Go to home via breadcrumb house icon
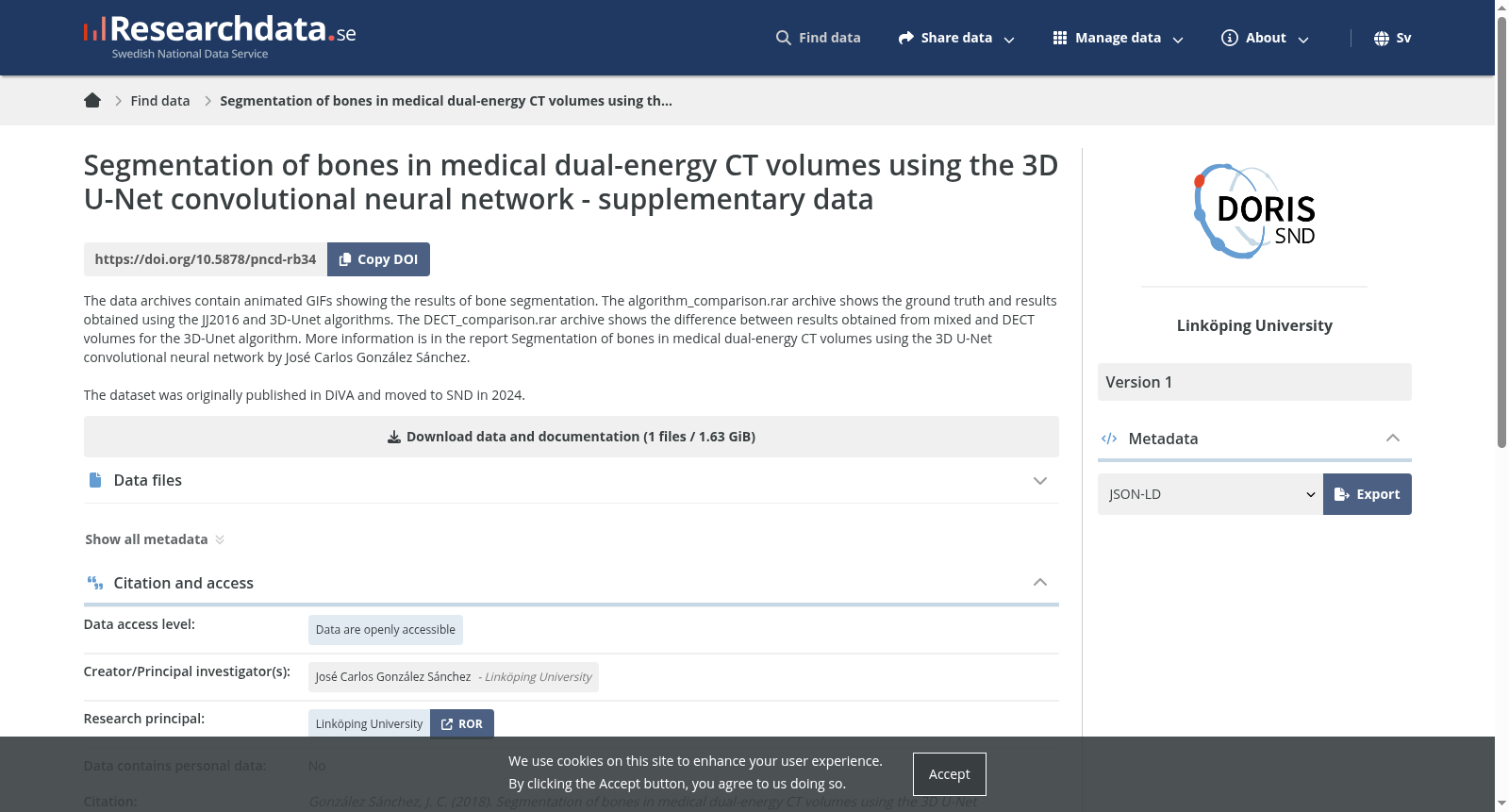 pos(92,100)
